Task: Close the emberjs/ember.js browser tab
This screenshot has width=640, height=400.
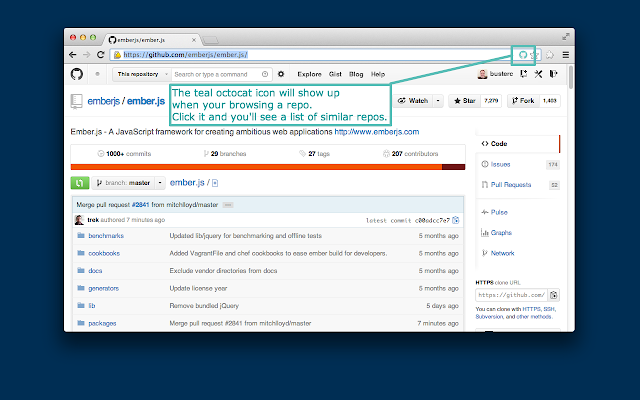Action: (194, 40)
